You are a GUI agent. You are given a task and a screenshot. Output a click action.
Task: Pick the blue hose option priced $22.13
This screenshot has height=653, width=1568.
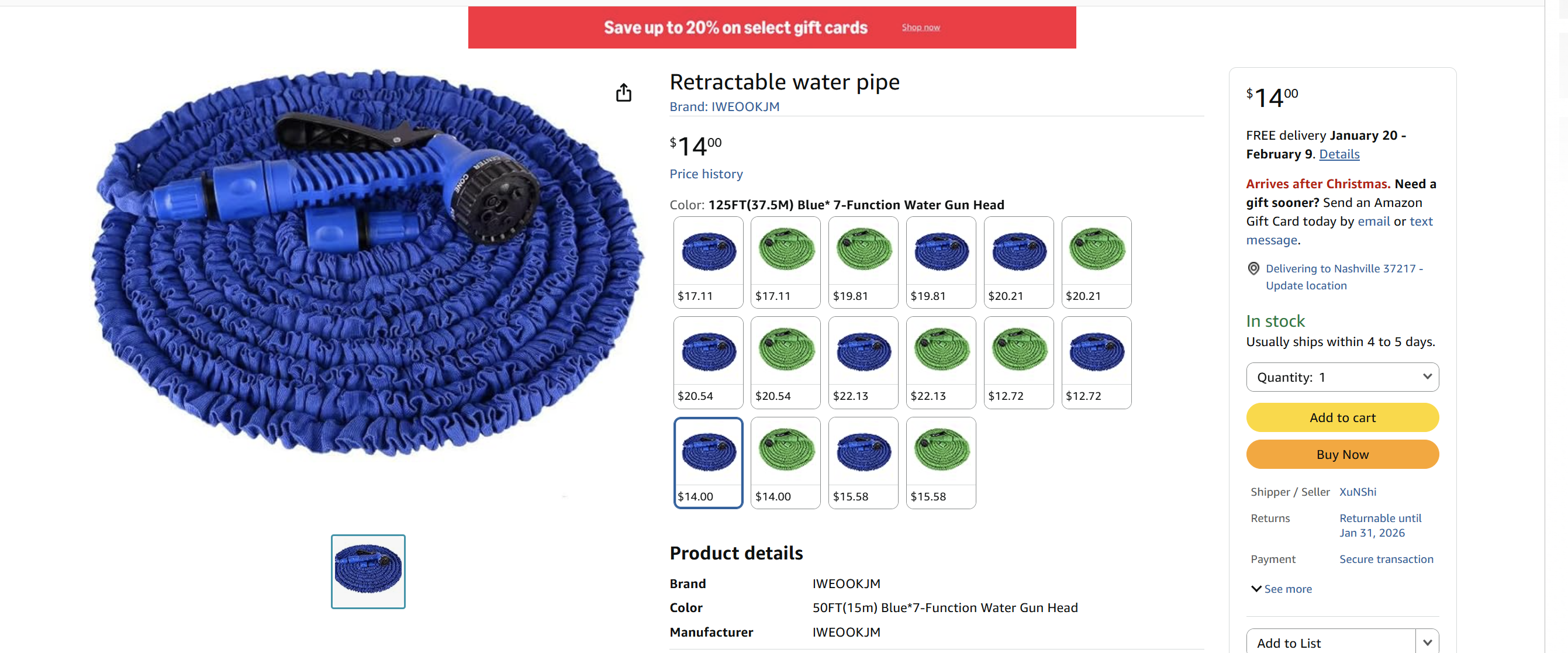pos(862,362)
